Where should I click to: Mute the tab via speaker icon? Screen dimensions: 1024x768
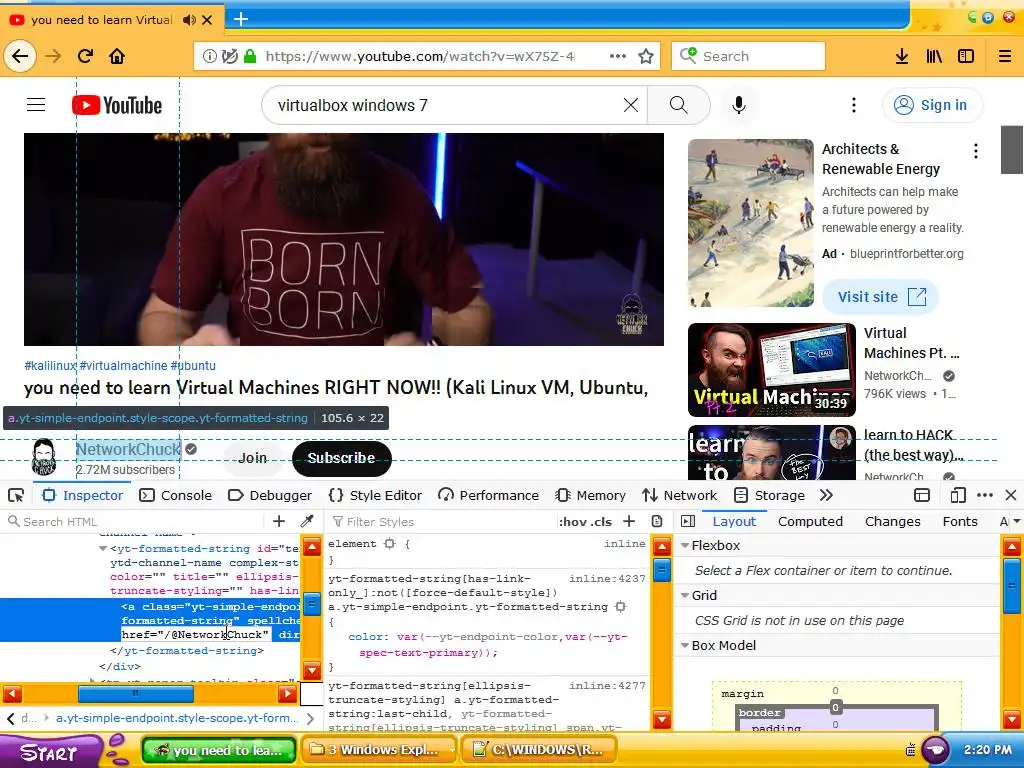(189, 20)
